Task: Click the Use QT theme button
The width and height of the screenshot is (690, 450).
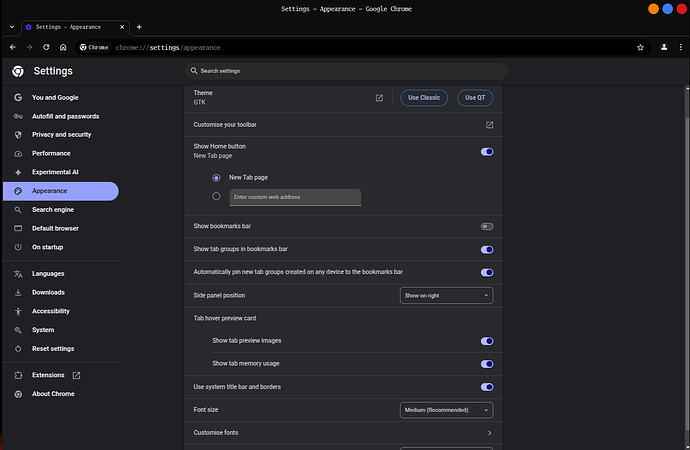Action: tap(475, 98)
